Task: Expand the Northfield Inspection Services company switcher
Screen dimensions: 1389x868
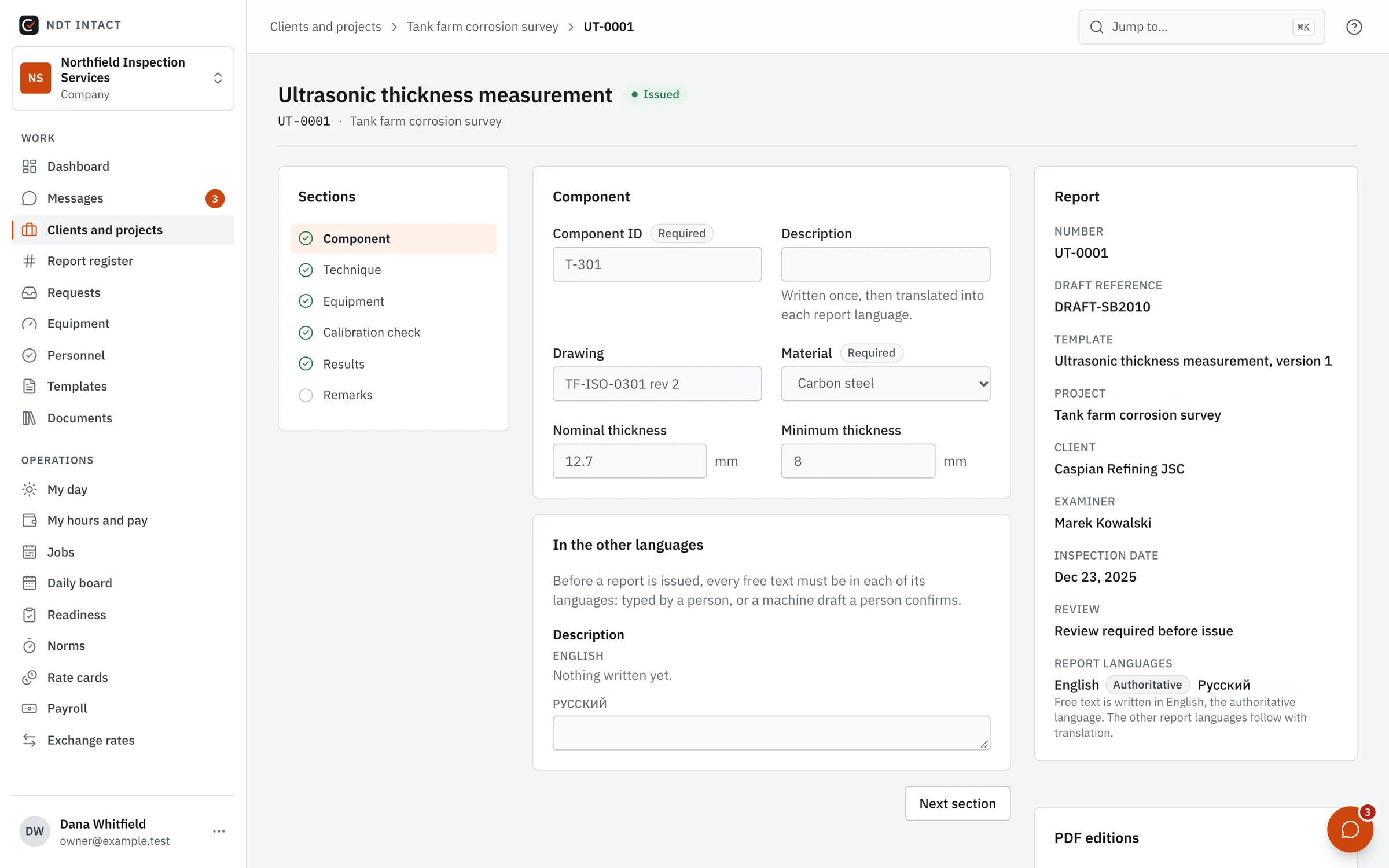Action: tap(123, 78)
